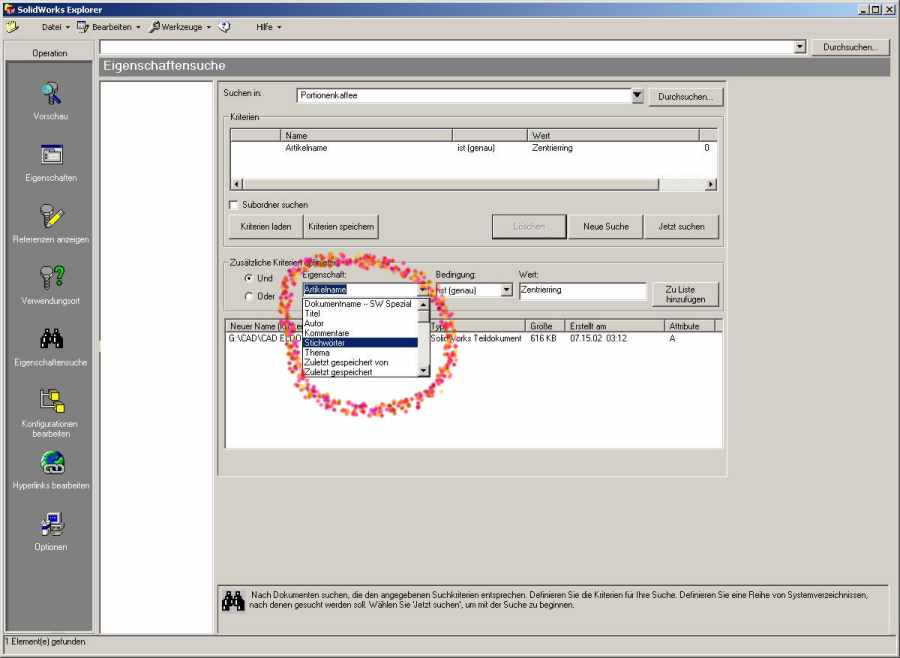This screenshot has height=658, width=900.
Task: Open the Vorschau preview icon
Action: pos(51,93)
